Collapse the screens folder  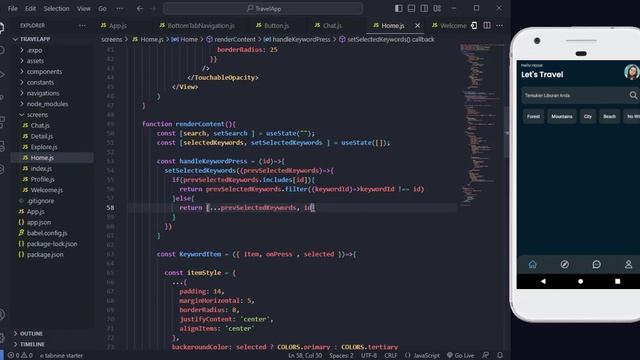(x=52, y=115)
